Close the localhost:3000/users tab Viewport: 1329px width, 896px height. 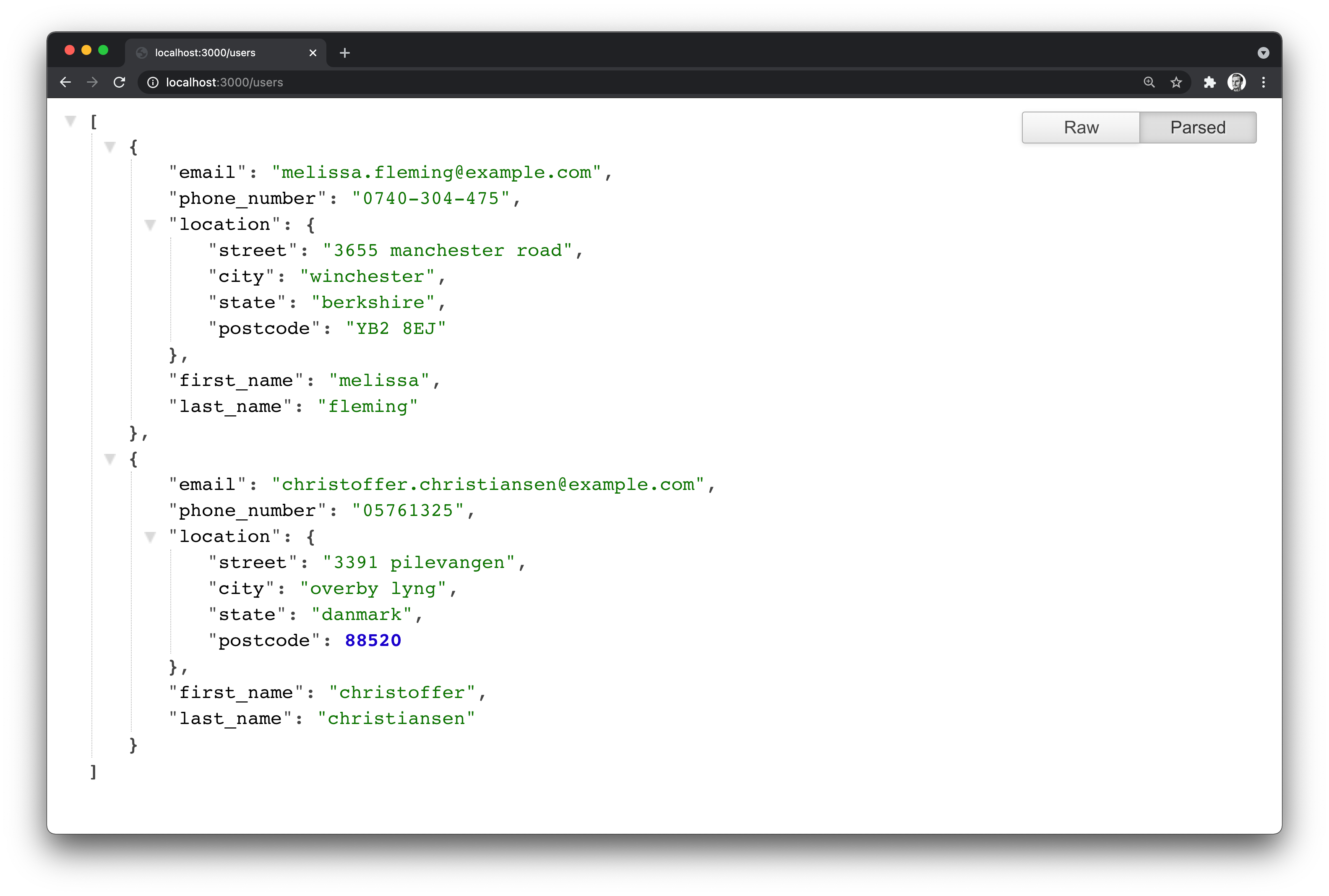[x=313, y=52]
